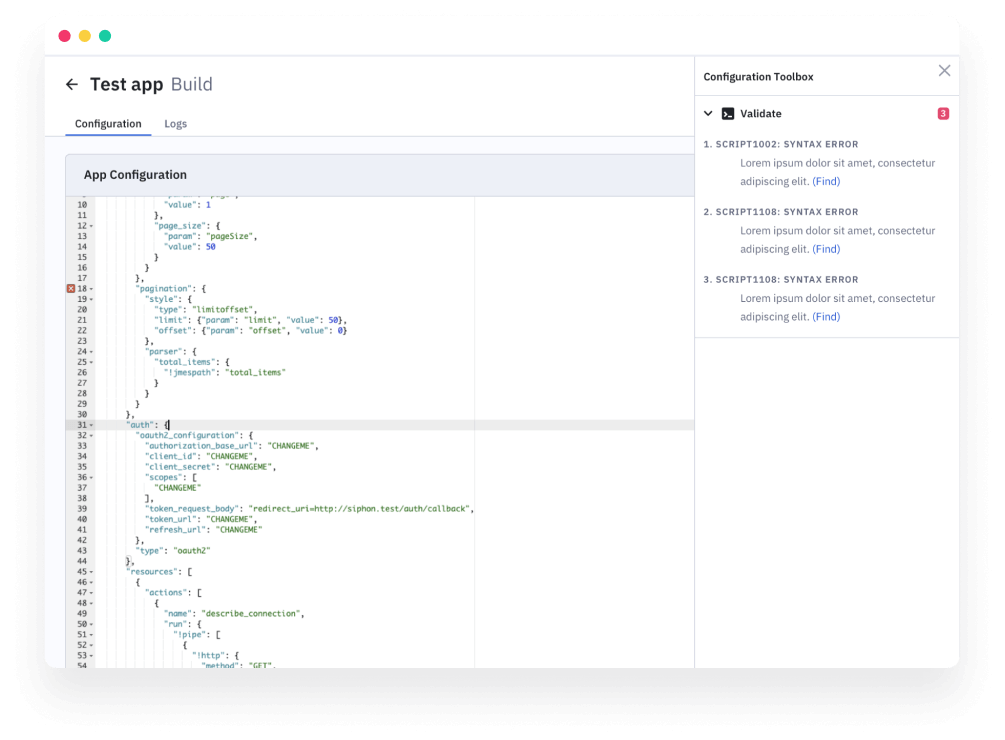Click "authorization_base_url" key on line 33

click(201, 446)
